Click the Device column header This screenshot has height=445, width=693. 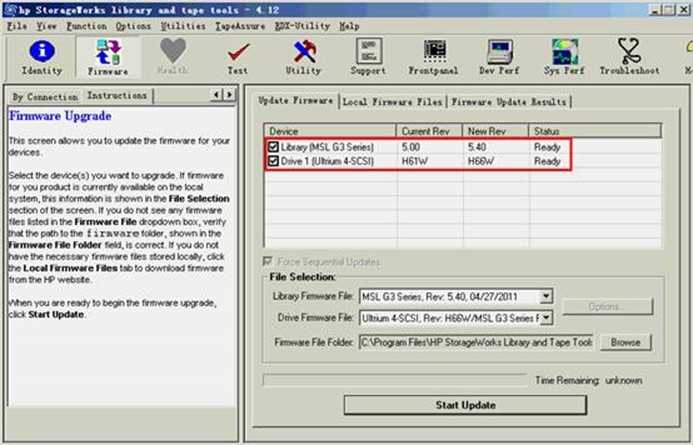(x=330, y=131)
